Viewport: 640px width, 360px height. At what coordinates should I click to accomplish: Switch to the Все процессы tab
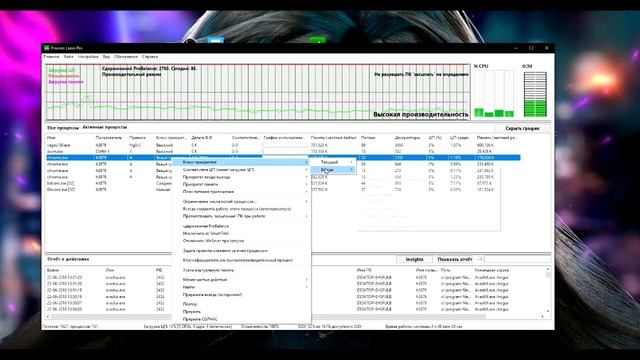coord(63,128)
